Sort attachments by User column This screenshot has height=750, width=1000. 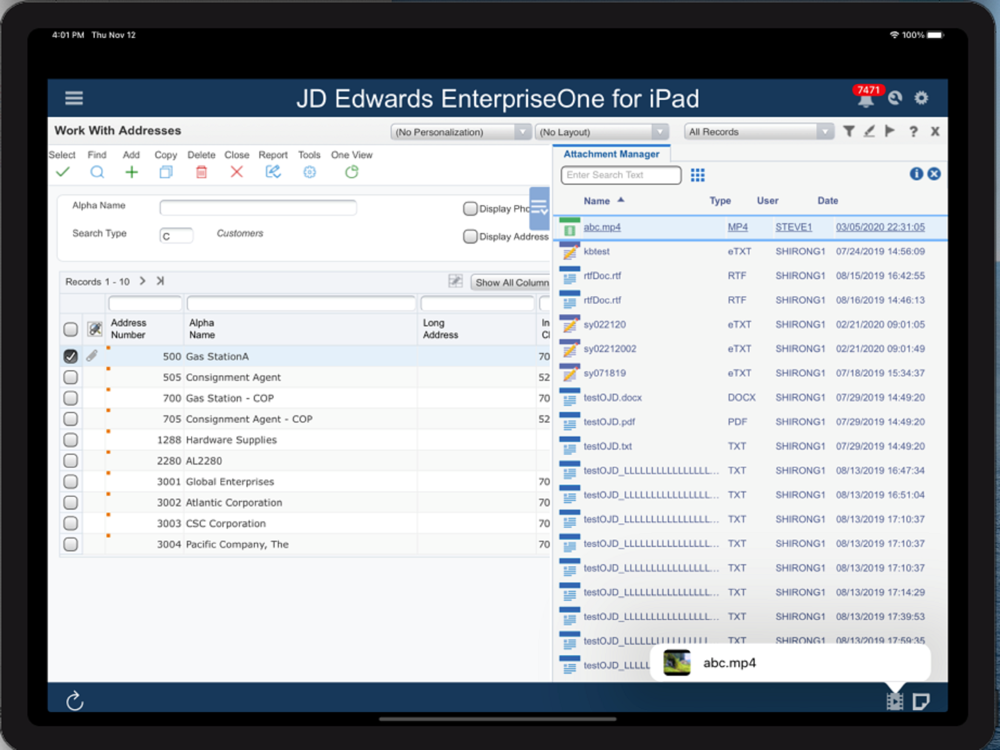pos(767,200)
